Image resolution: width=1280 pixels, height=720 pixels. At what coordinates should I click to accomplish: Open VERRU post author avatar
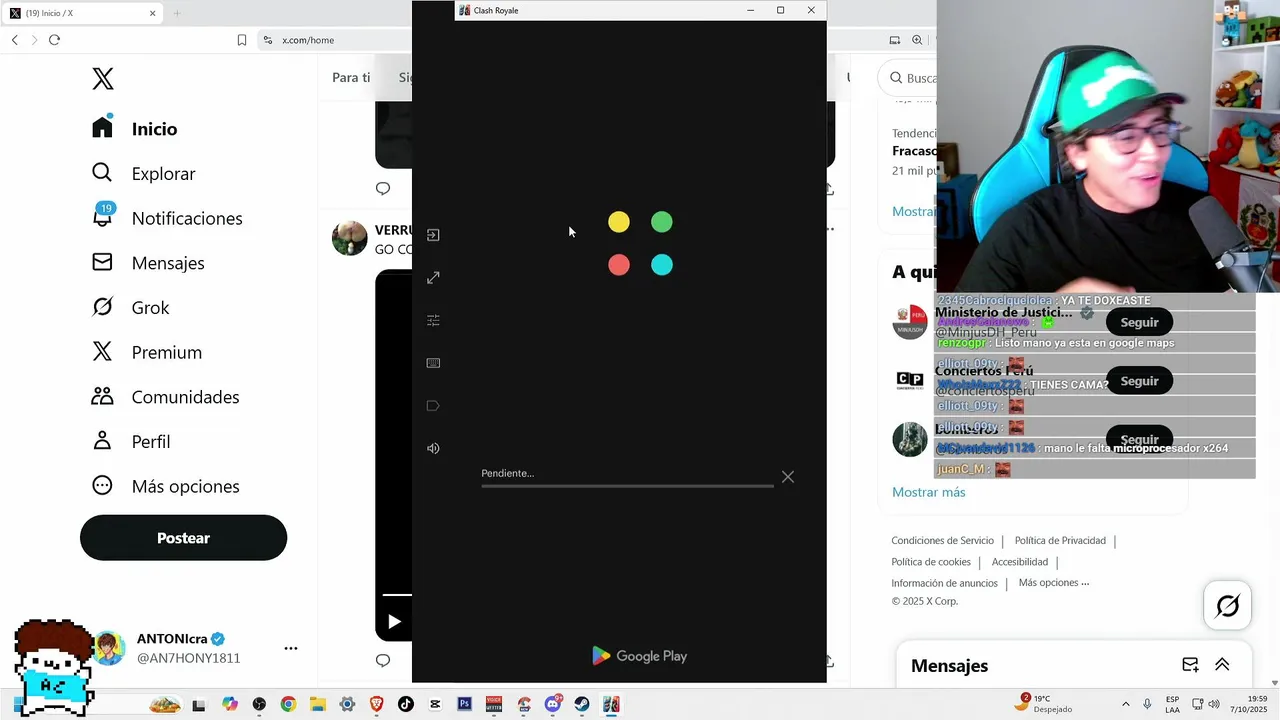(x=349, y=238)
